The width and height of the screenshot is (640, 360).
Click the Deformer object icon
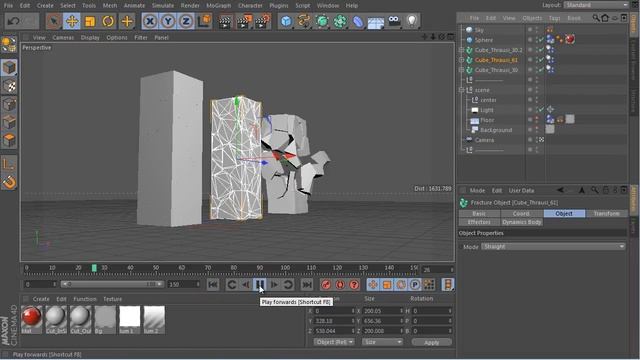click(358, 21)
